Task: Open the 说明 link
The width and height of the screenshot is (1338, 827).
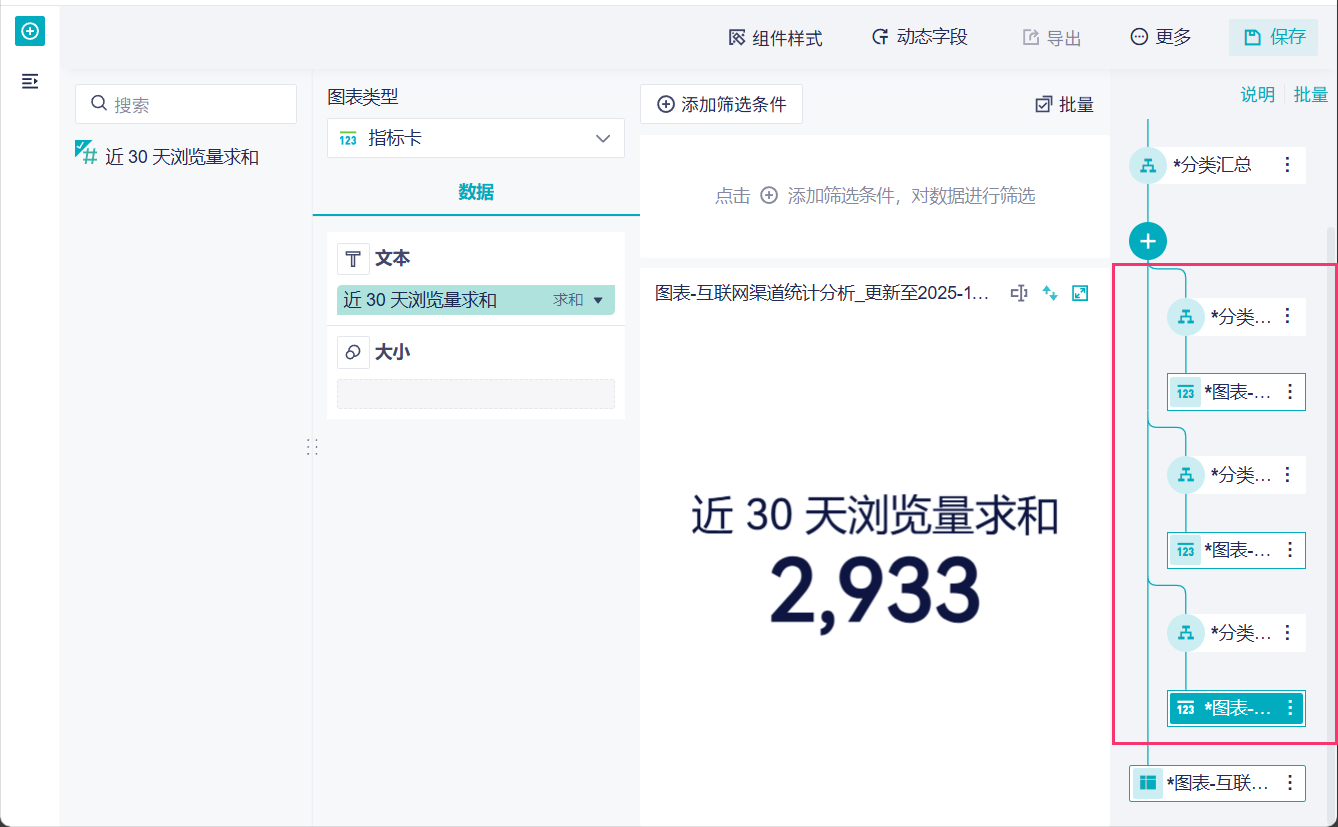Action: pos(1258,94)
